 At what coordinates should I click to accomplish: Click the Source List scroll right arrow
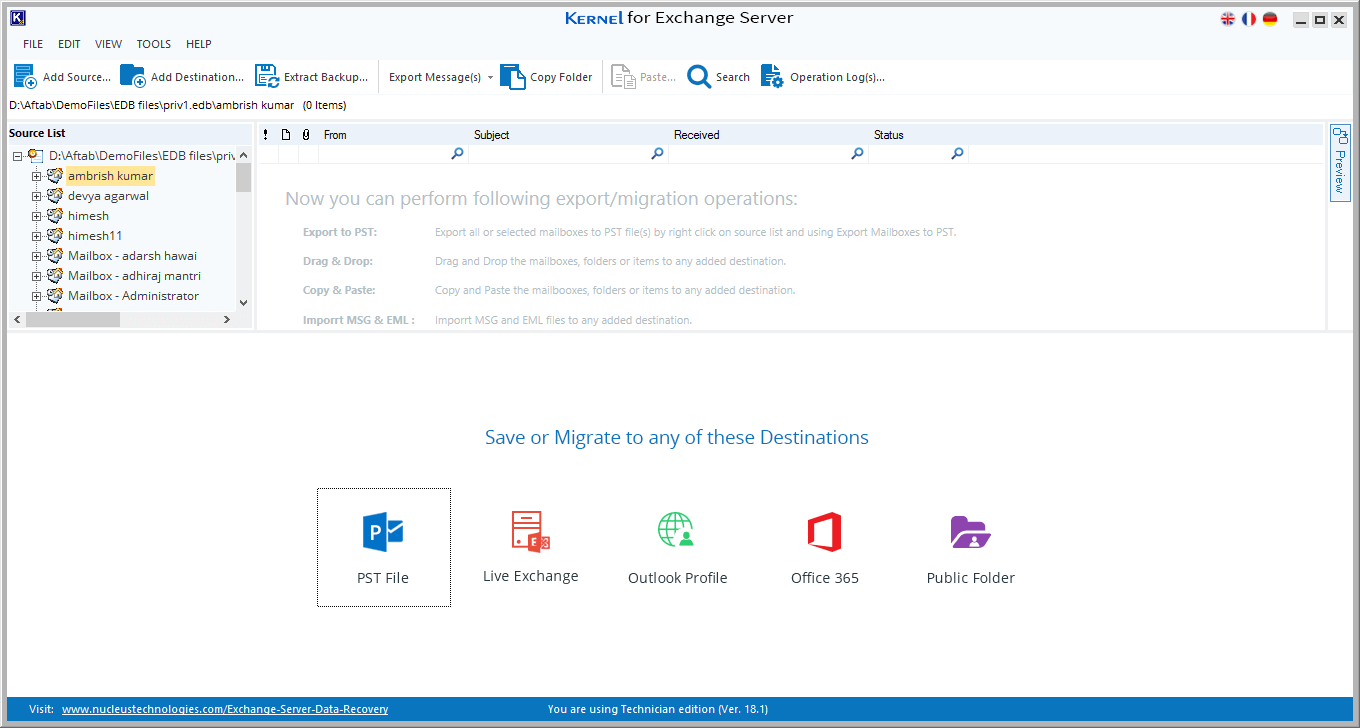click(227, 319)
